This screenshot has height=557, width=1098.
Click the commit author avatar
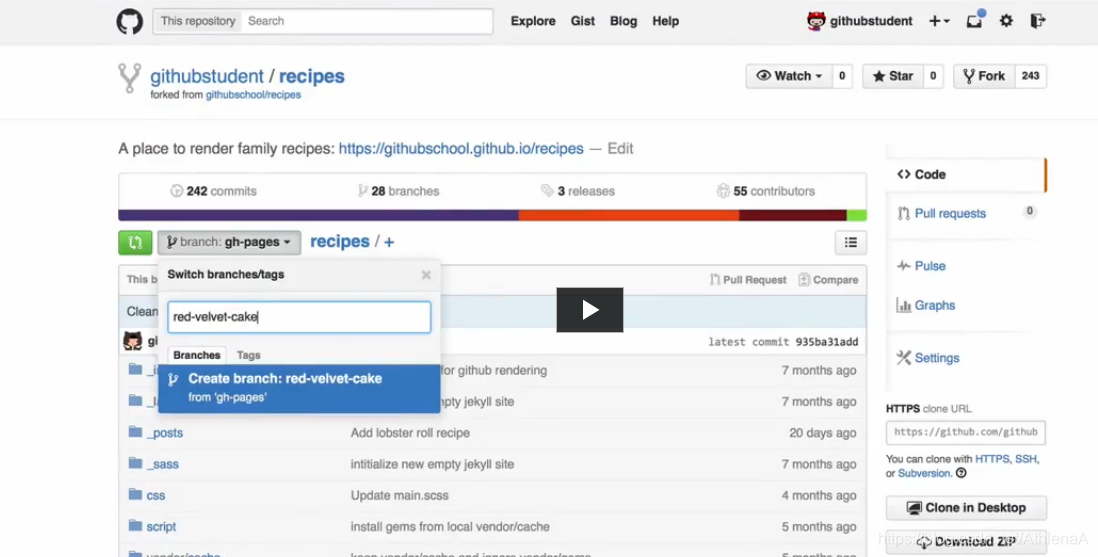pos(132,341)
